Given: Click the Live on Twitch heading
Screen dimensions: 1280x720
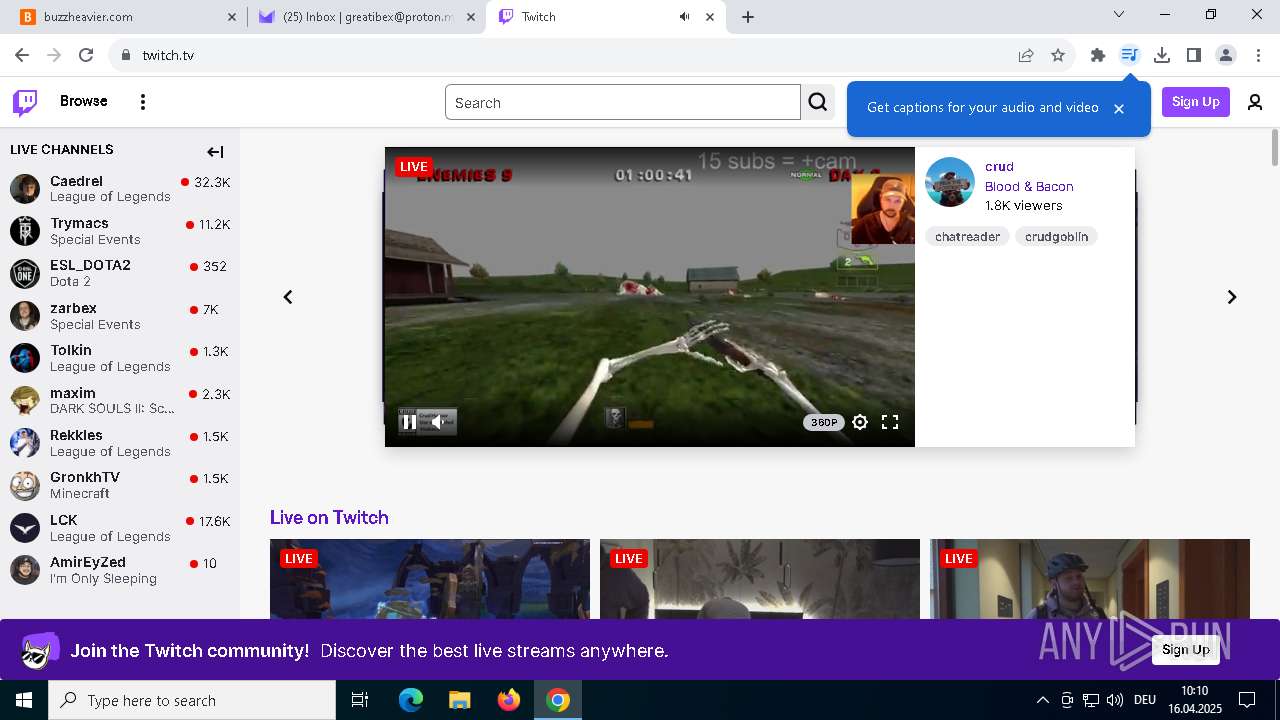Looking at the screenshot, I should pos(329,517).
